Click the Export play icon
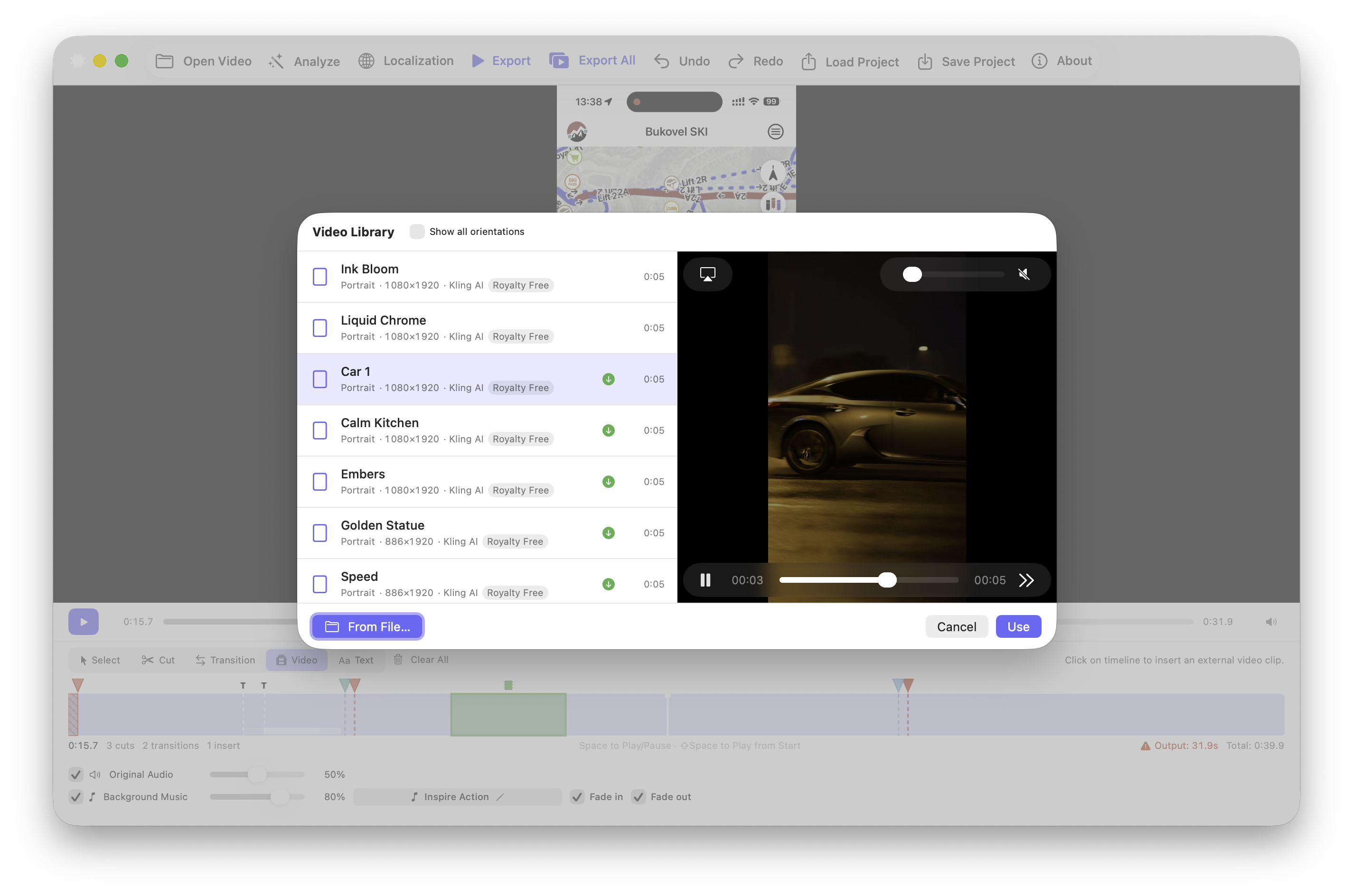Image resolution: width=1353 pixels, height=896 pixels. tap(478, 61)
